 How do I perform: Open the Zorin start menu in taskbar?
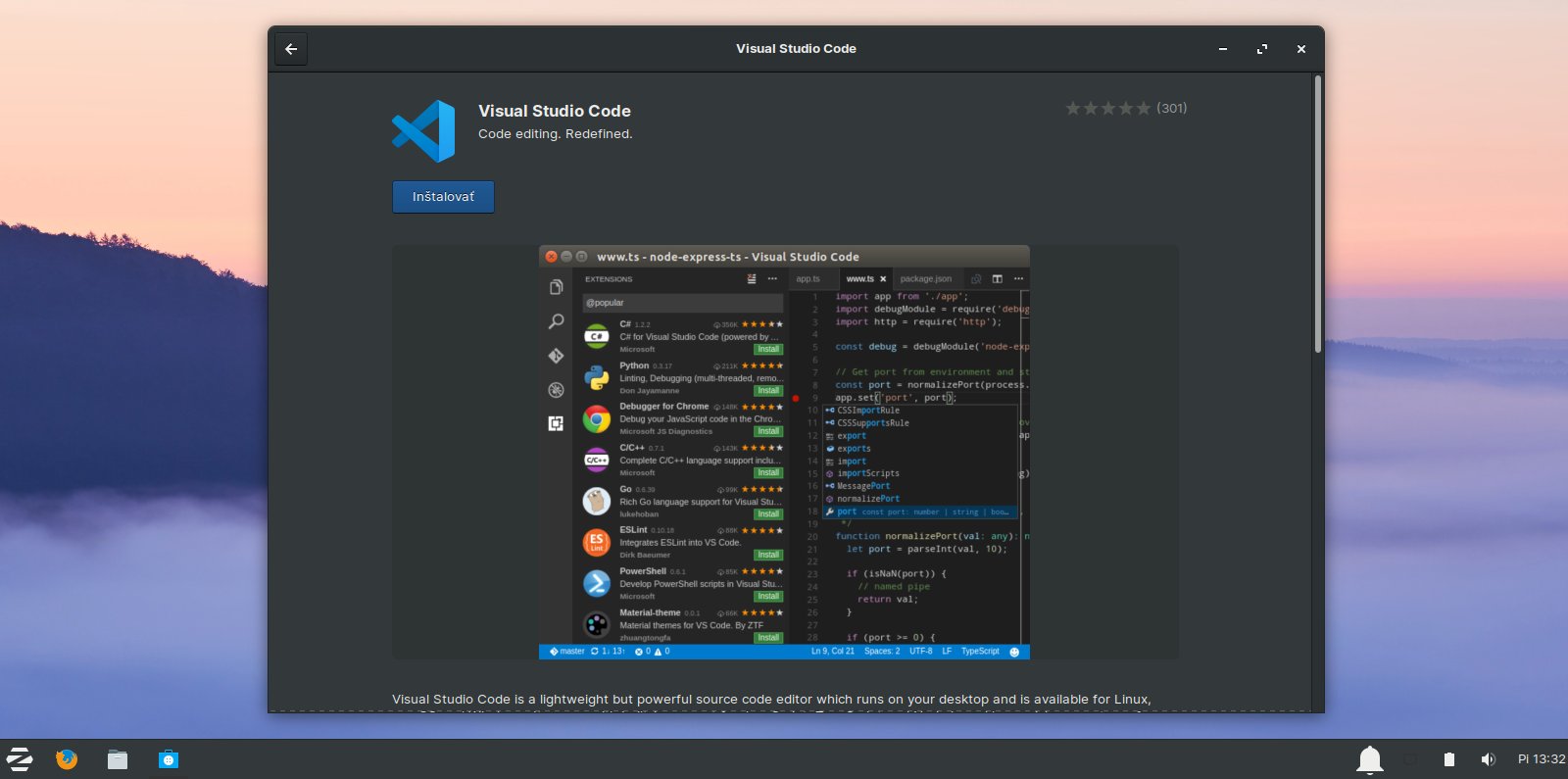(20, 759)
